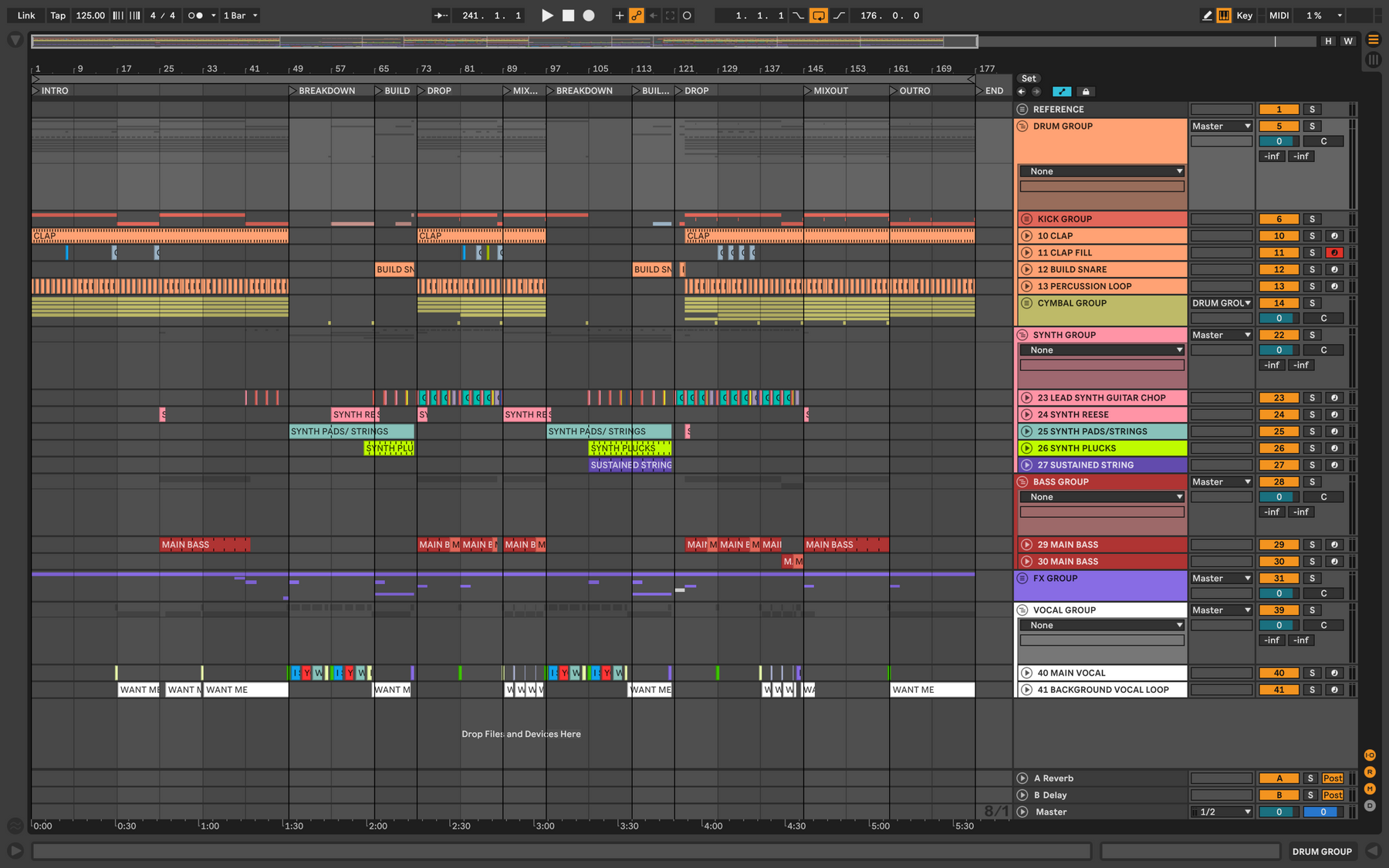Show or hide the Returns section
Viewport: 1389px width, 868px height.
pyautogui.click(x=1370, y=772)
